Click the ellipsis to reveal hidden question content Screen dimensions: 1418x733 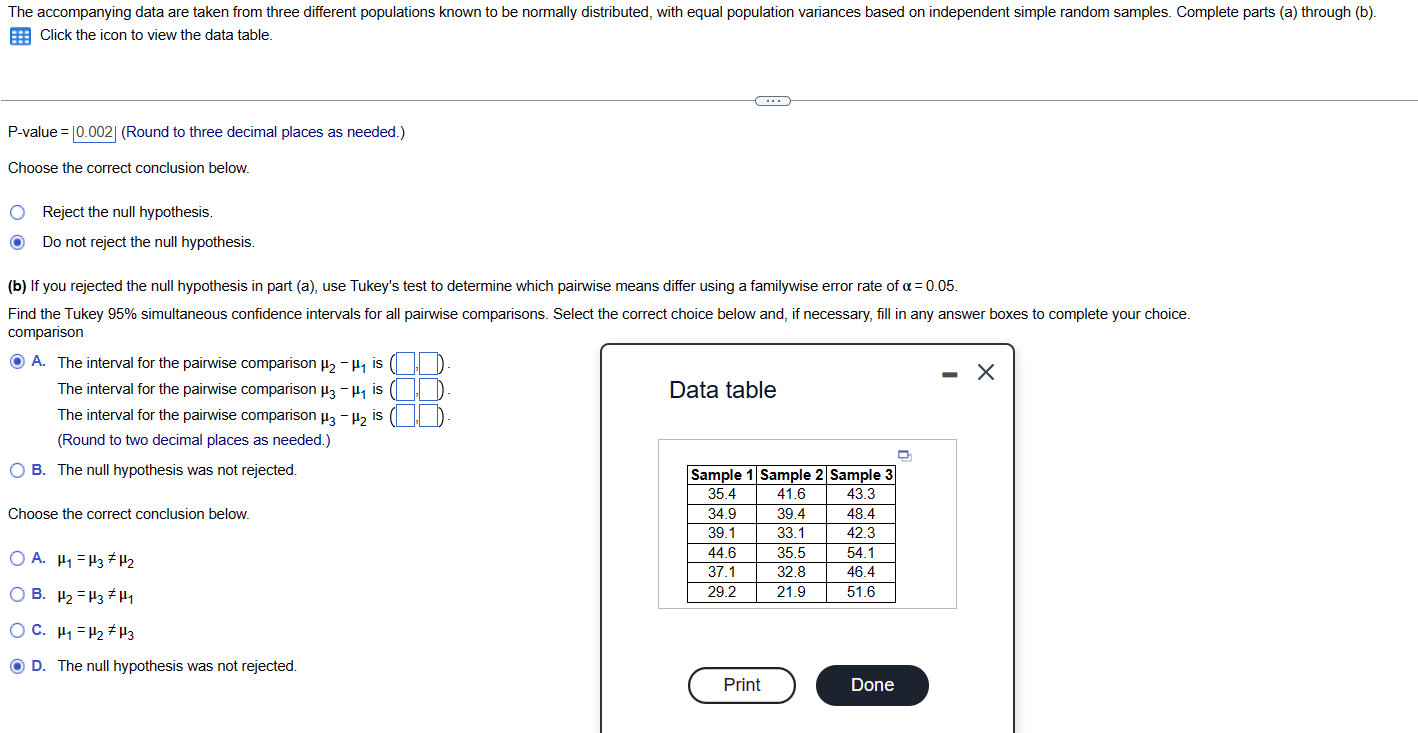click(x=772, y=100)
